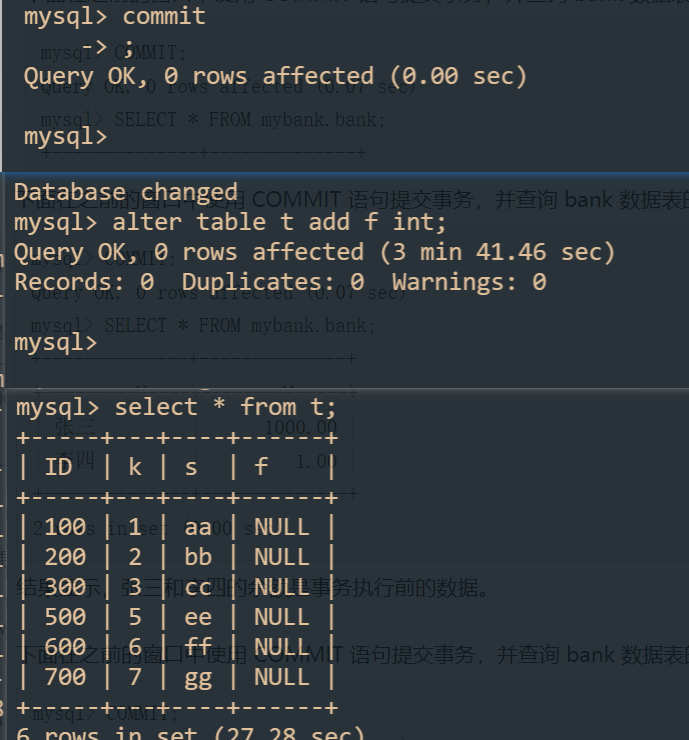This screenshot has height=740, width=689.
Task: Click the 'commit' command text in top terminal
Action: [163, 16]
